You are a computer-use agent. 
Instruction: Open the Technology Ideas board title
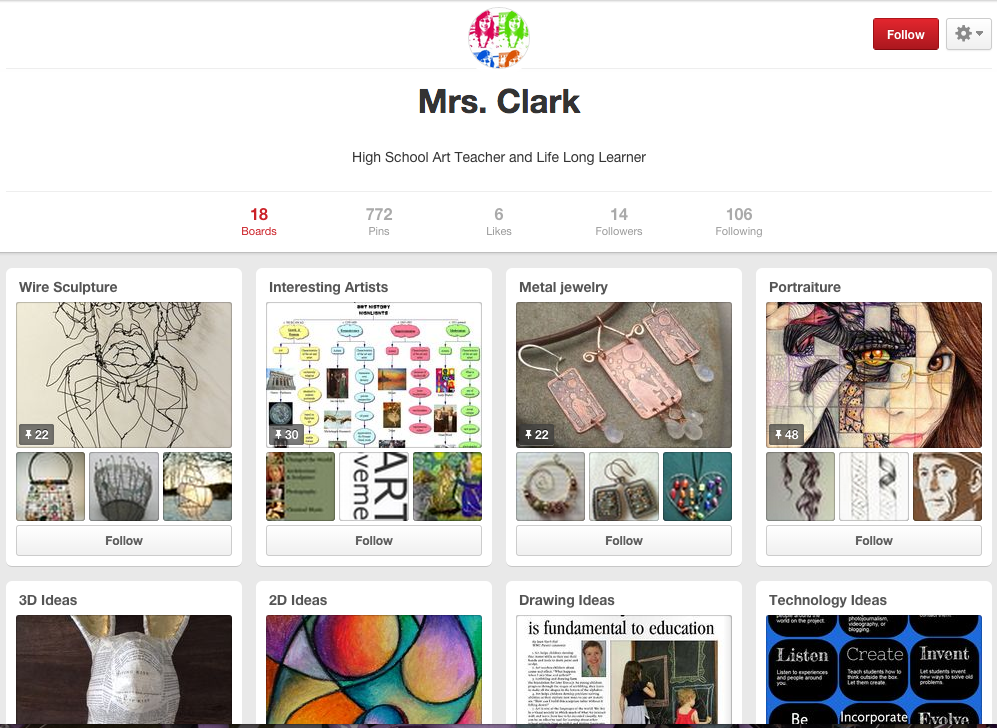click(827, 600)
